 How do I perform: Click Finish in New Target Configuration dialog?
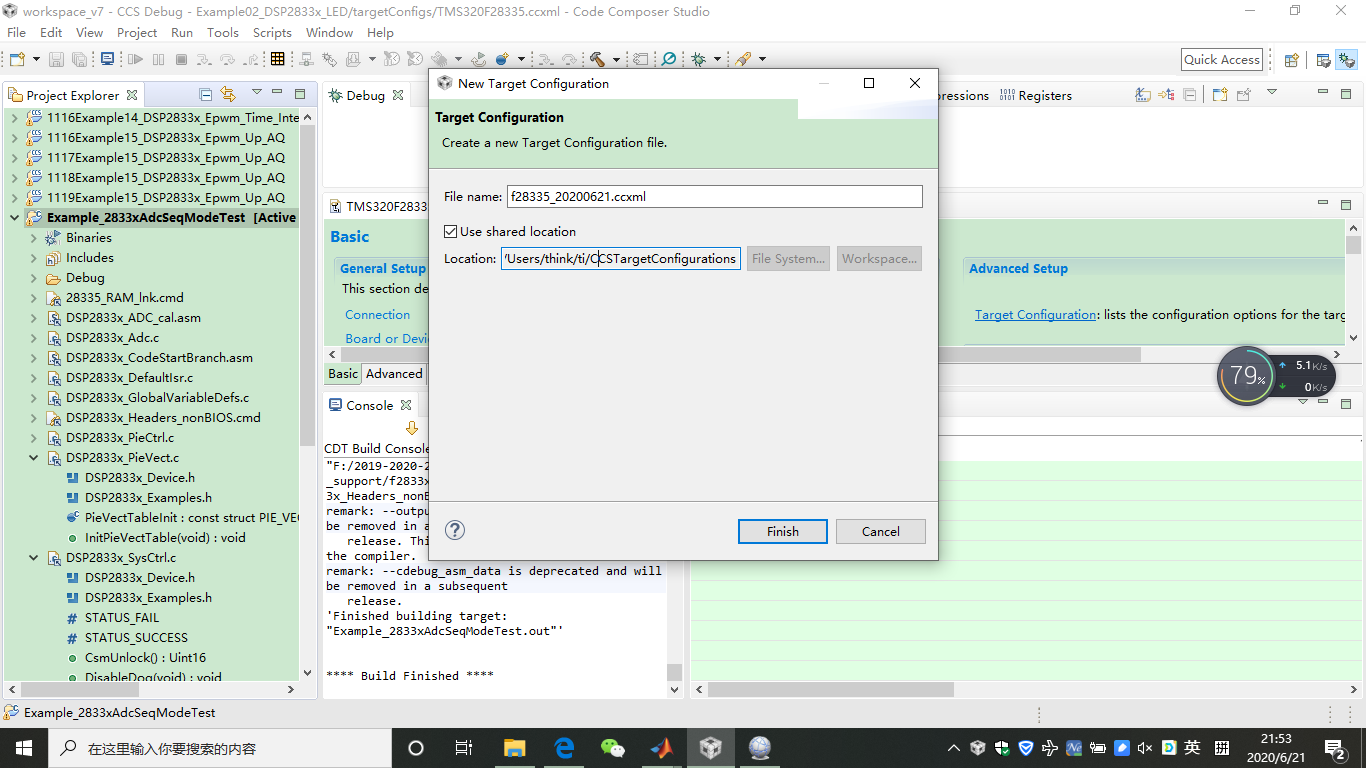(783, 531)
